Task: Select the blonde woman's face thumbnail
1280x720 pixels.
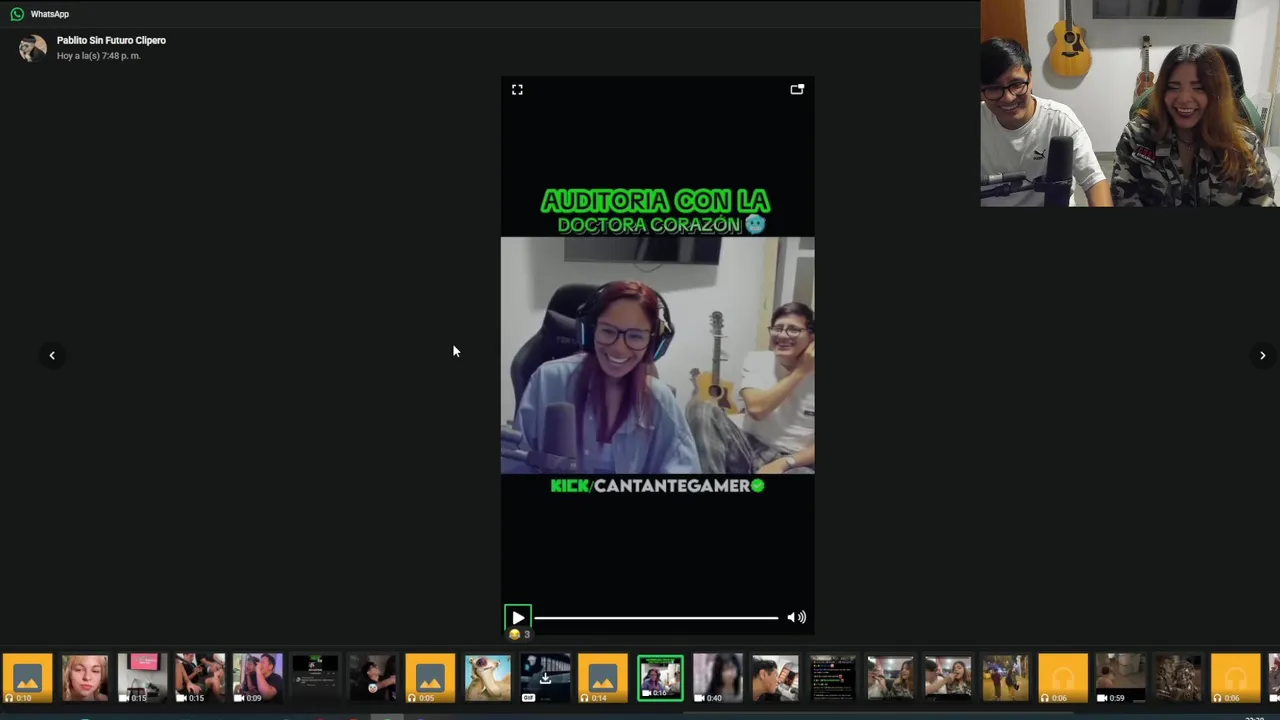Action: click(85, 678)
